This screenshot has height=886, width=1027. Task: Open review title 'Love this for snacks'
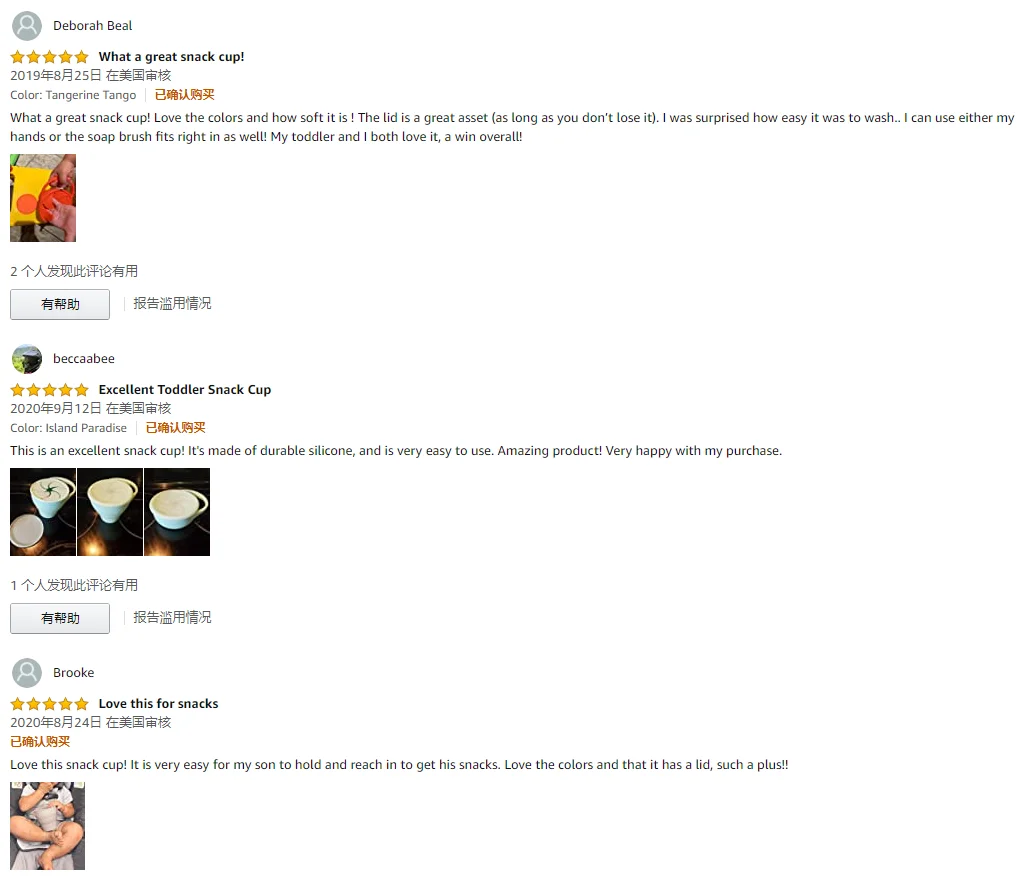click(x=159, y=703)
